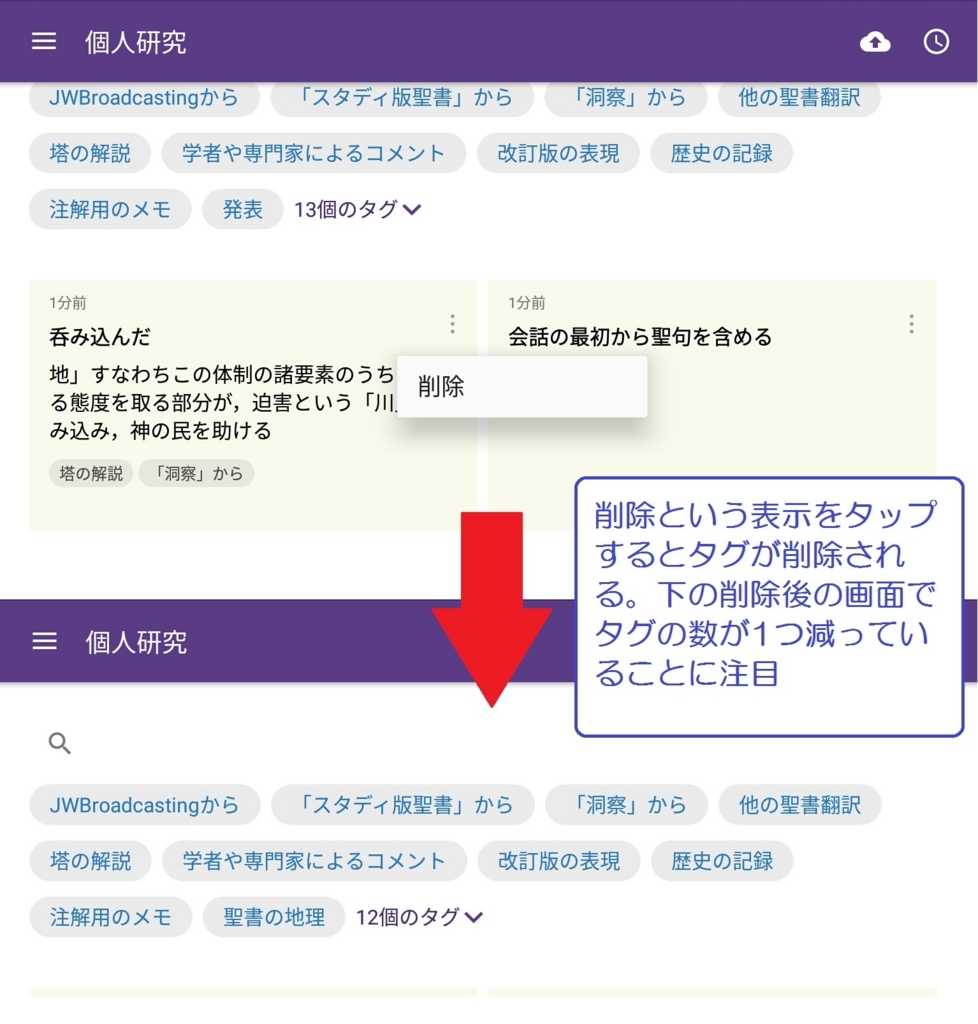The height and width of the screenshot is (1024, 978).
Task: Tap the 1分前 timestamp on 呑み込んだ note
Action: 68,303
